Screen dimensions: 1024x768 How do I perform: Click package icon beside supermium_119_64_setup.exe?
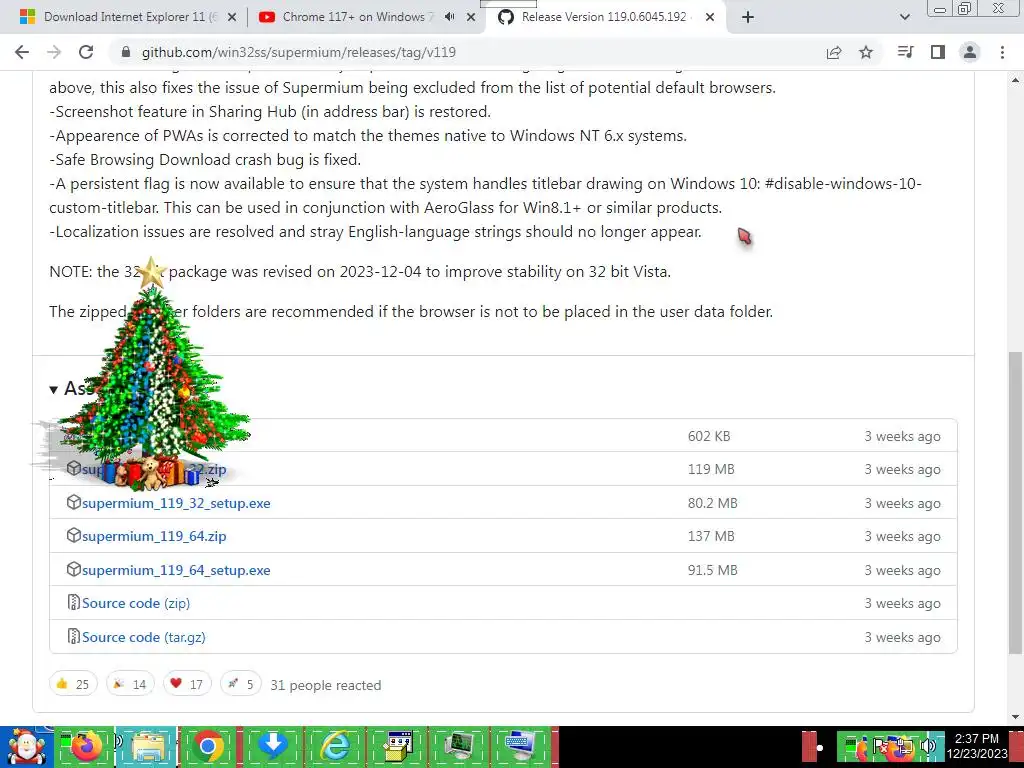tap(74, 569)
